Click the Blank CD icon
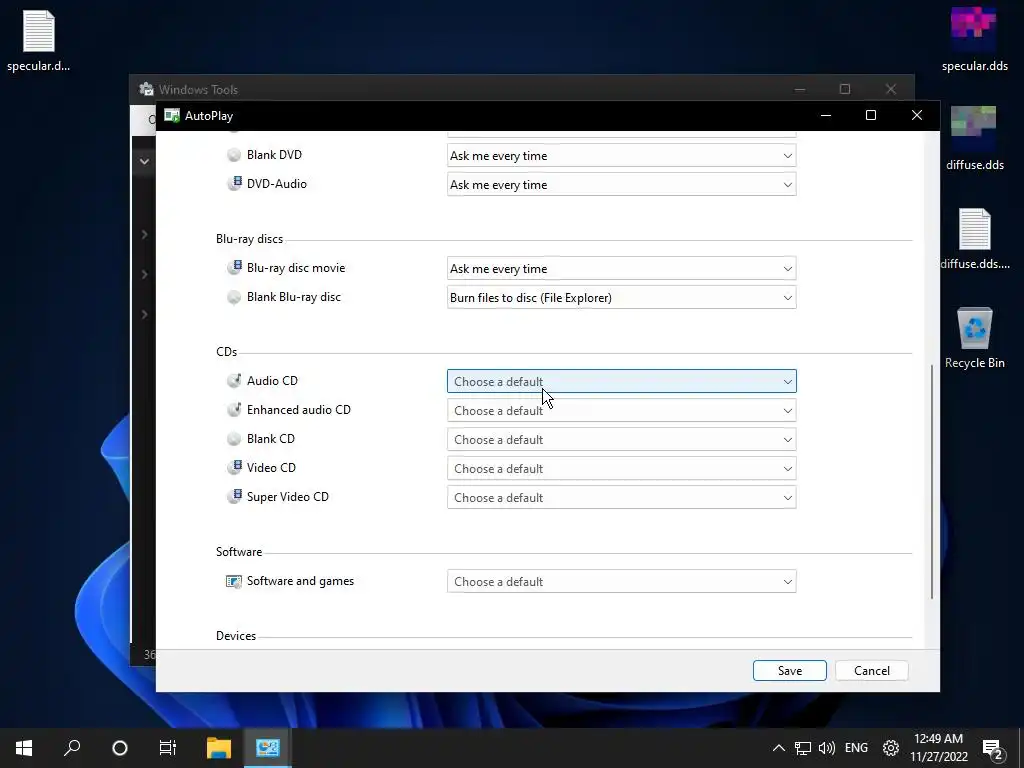 pos(234,439)
